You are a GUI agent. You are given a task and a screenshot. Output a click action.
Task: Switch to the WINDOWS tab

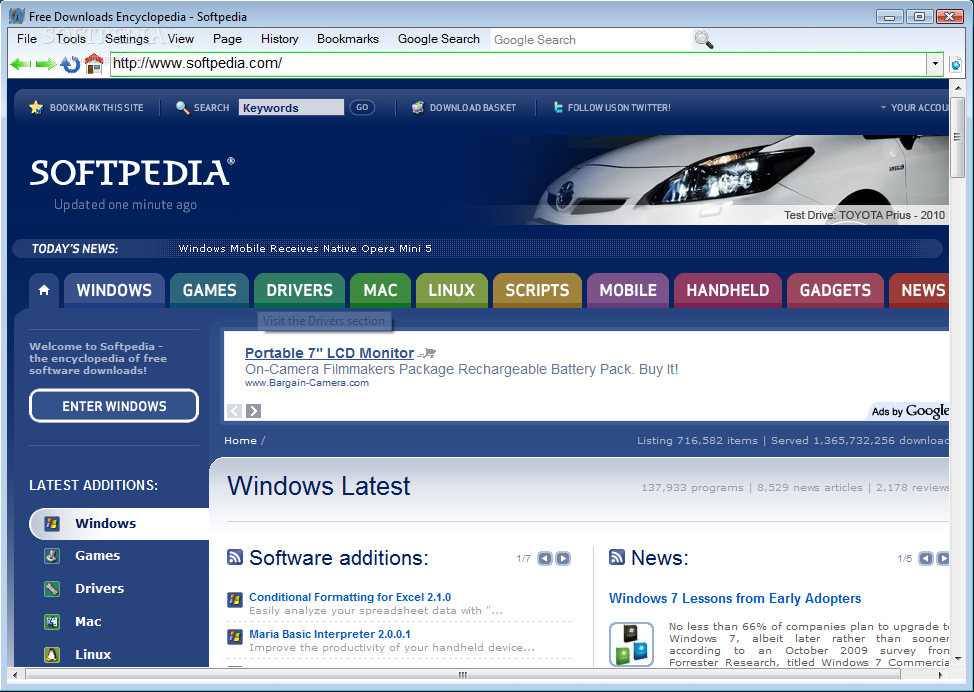114,290
